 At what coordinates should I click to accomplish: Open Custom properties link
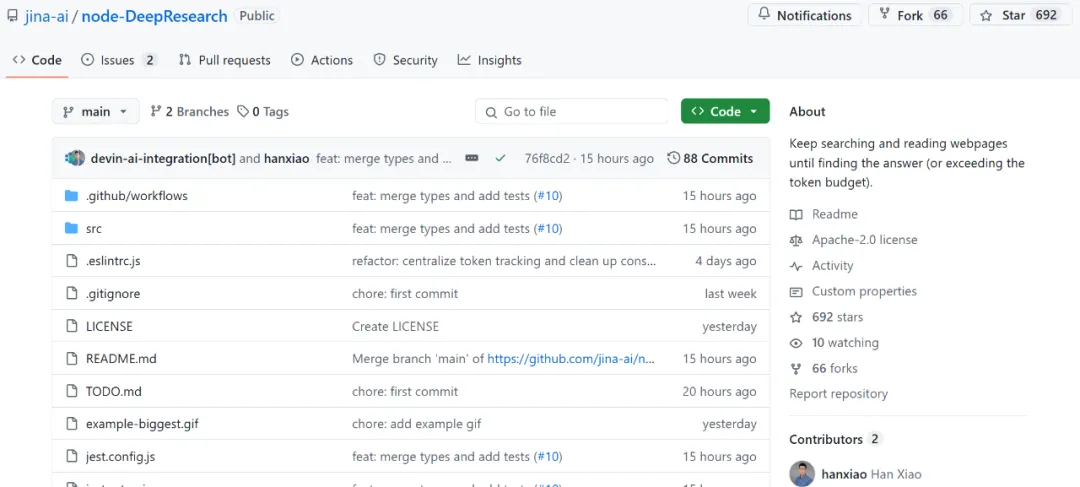tap(853, 291)
